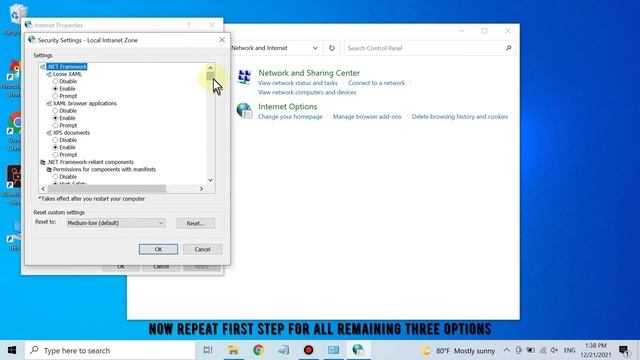Click the settings list vertical scrollbar thumb
Viewport: 640px width, 360px height.
[210, 76]
